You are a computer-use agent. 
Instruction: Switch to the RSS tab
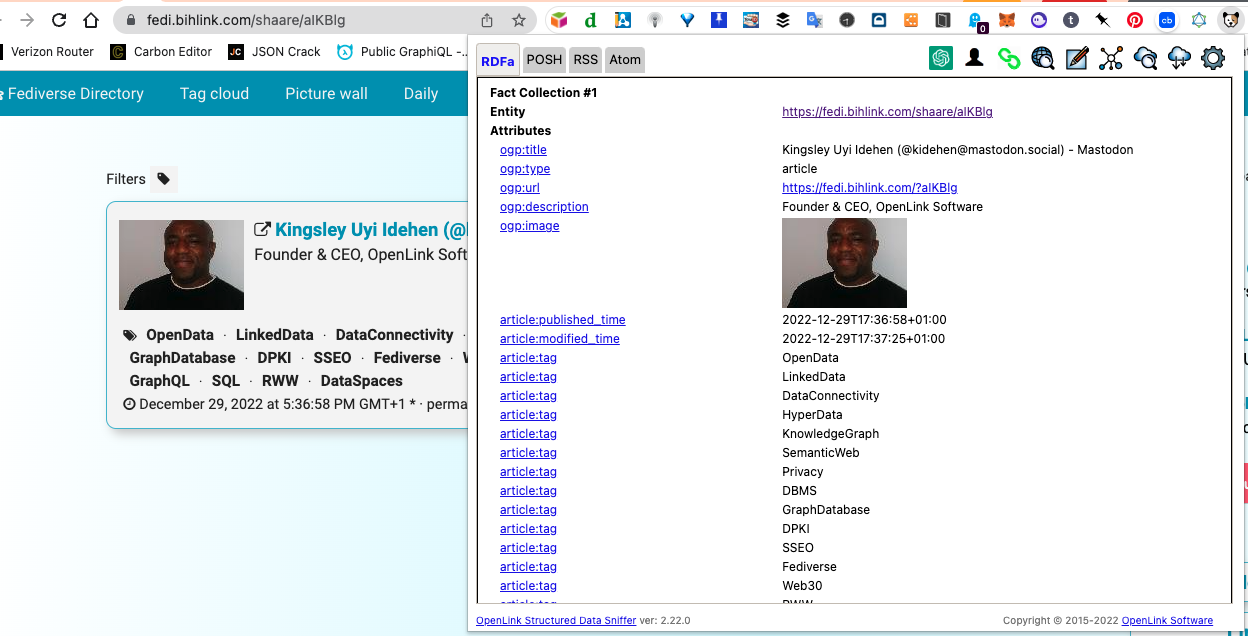[586, 60]
